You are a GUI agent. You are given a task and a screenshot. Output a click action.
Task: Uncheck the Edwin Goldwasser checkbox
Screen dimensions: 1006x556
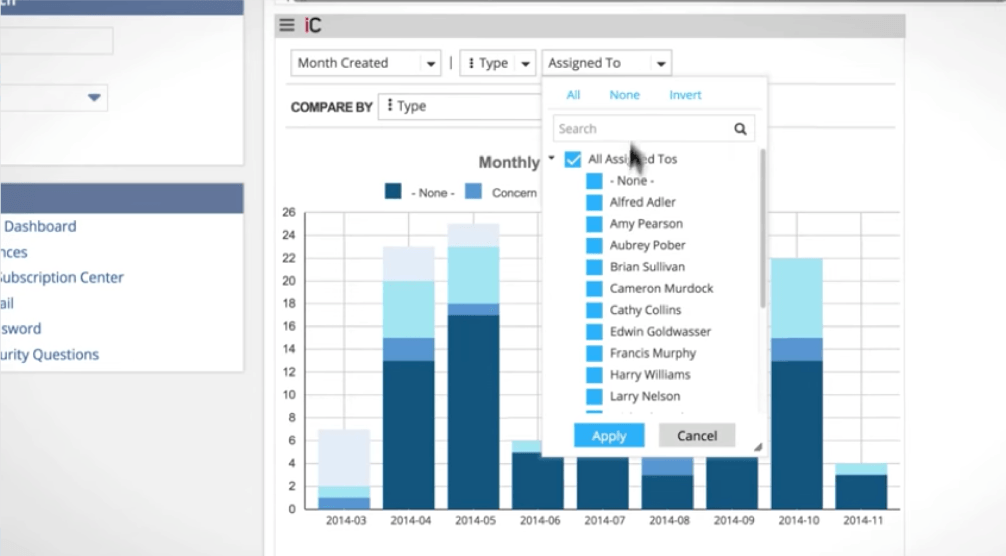594,332
